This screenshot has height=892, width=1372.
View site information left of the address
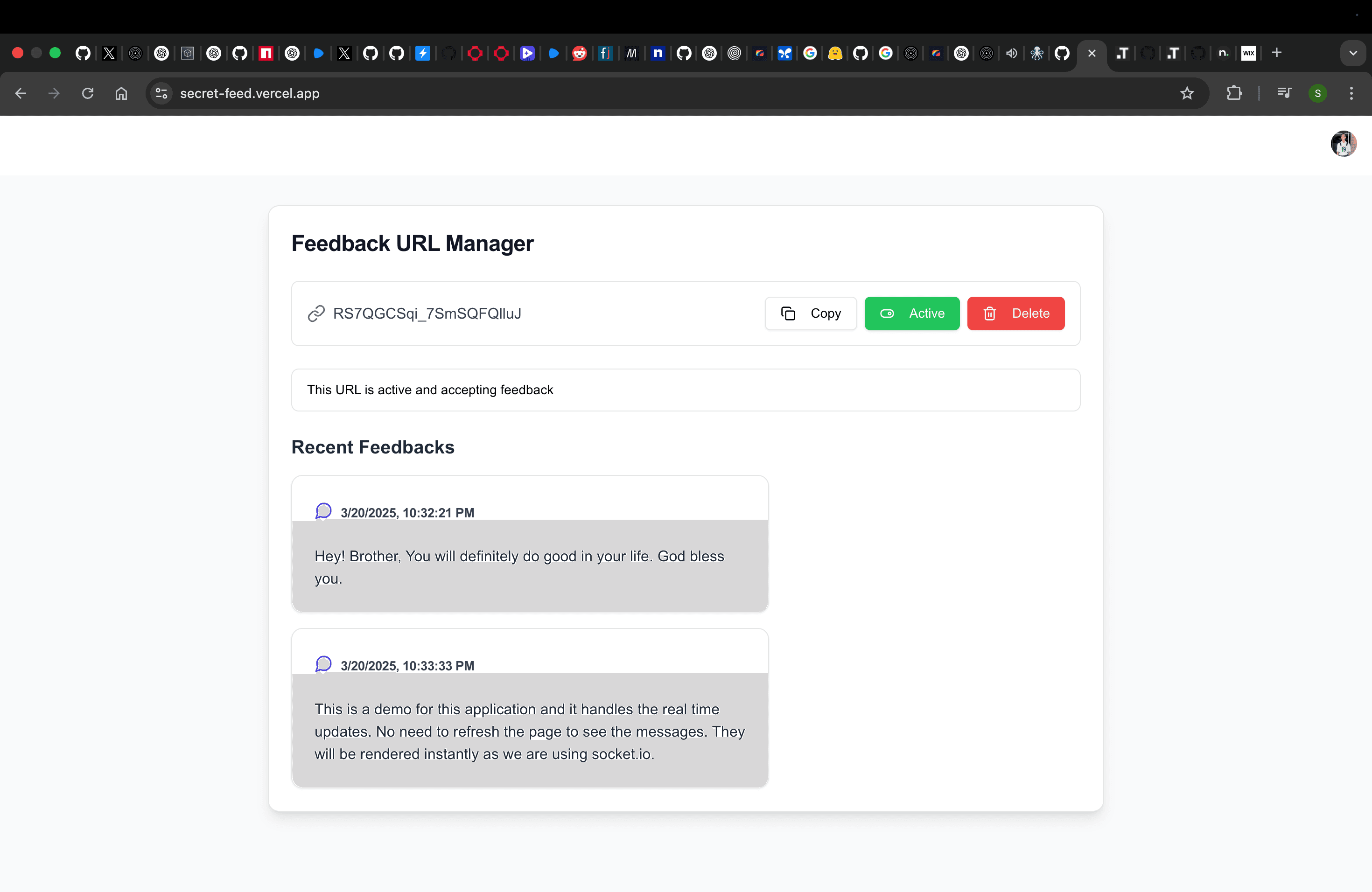[x=161, y=93]
